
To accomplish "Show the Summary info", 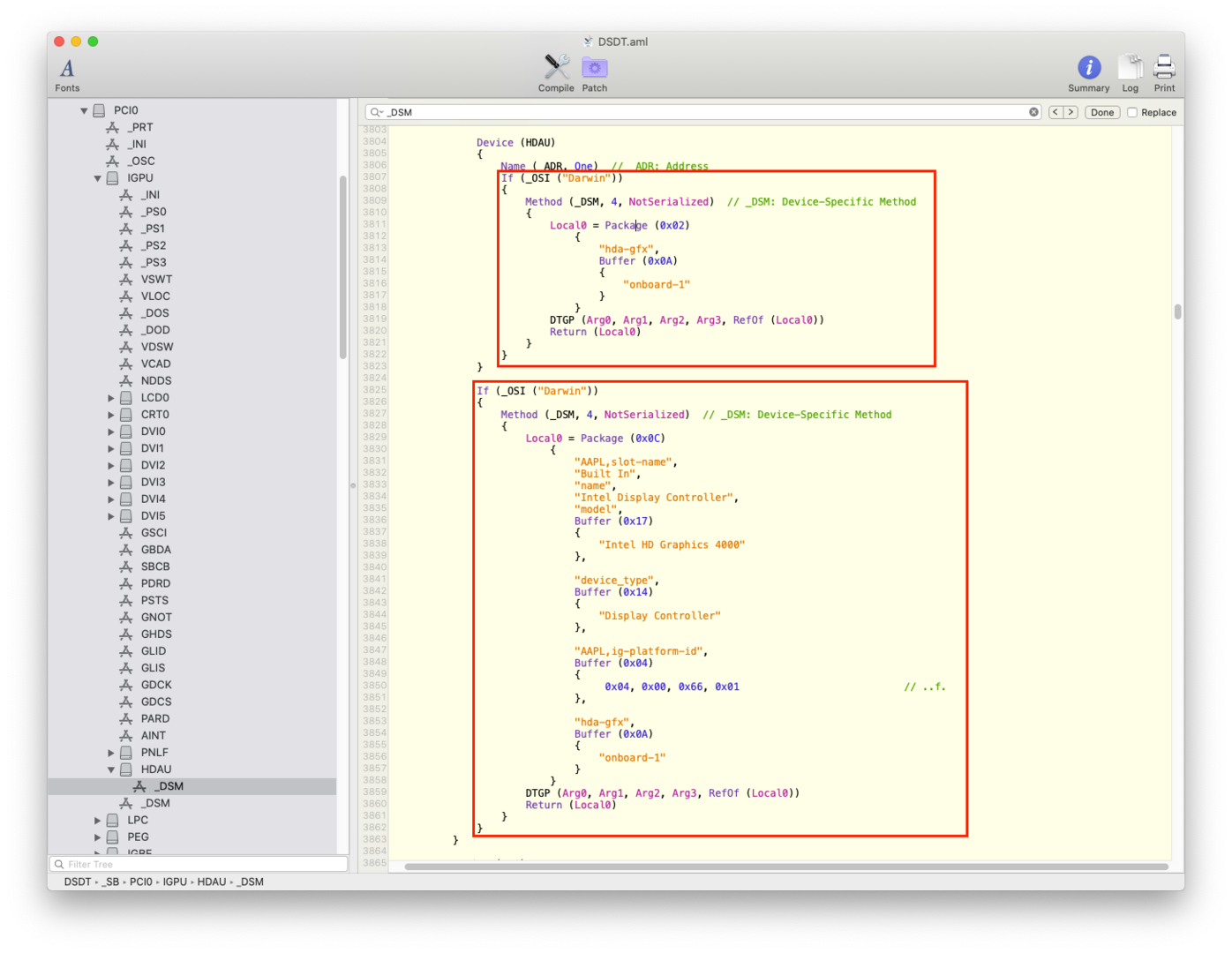I will (1089, 68).
